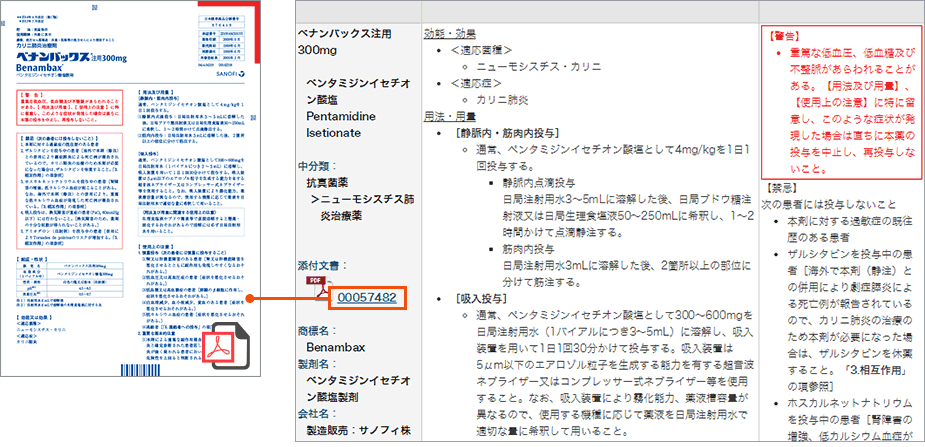Image resolution: width=925 pixels, height=447 pixels.
Task: Click the 製剤名： label
Action: [318, 363]
